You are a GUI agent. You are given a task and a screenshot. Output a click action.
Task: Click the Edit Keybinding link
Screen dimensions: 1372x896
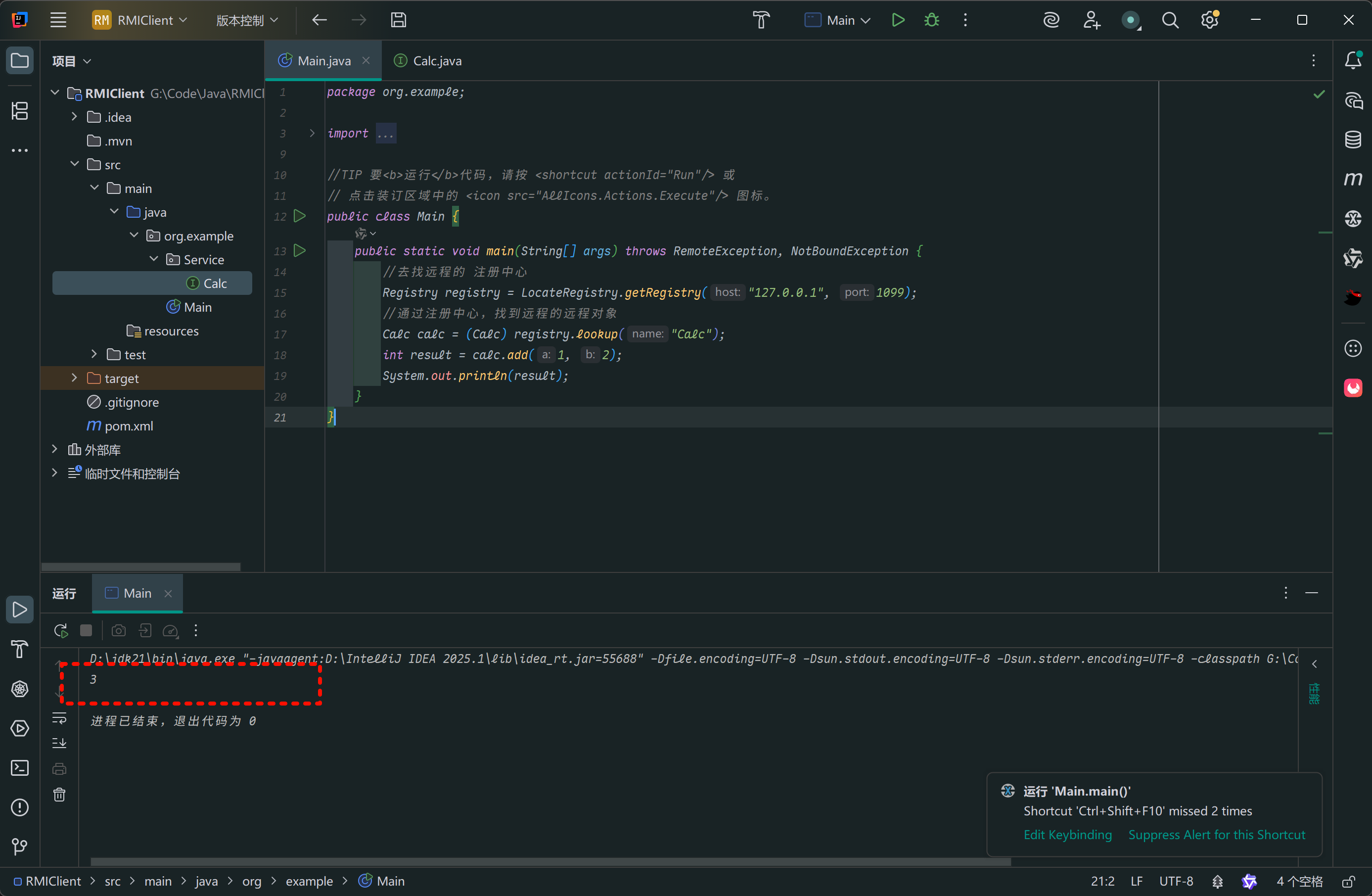click(1067, 834)
